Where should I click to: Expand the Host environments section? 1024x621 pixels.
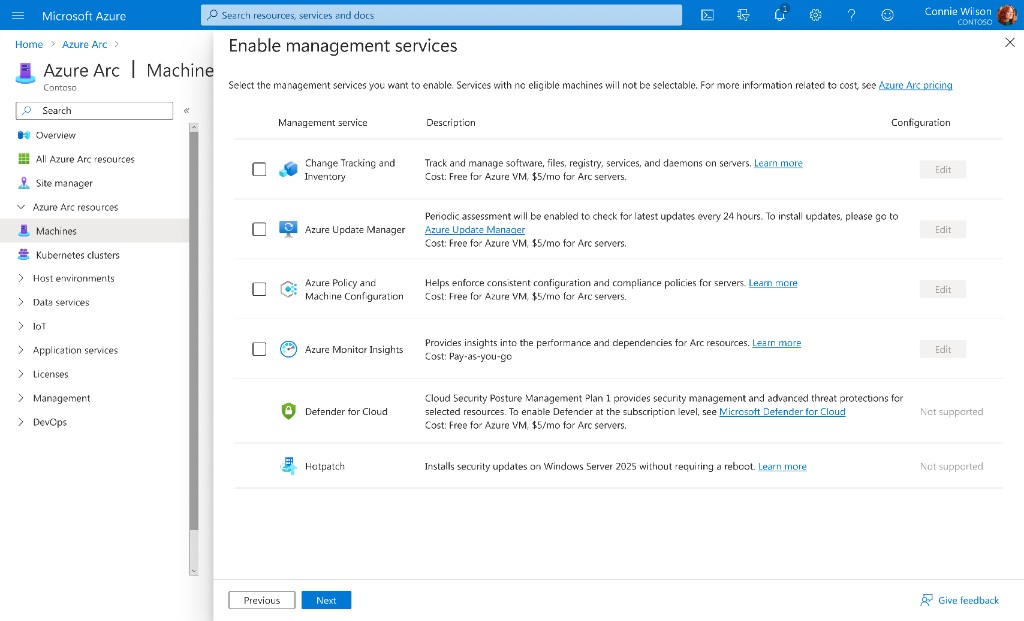73,279
